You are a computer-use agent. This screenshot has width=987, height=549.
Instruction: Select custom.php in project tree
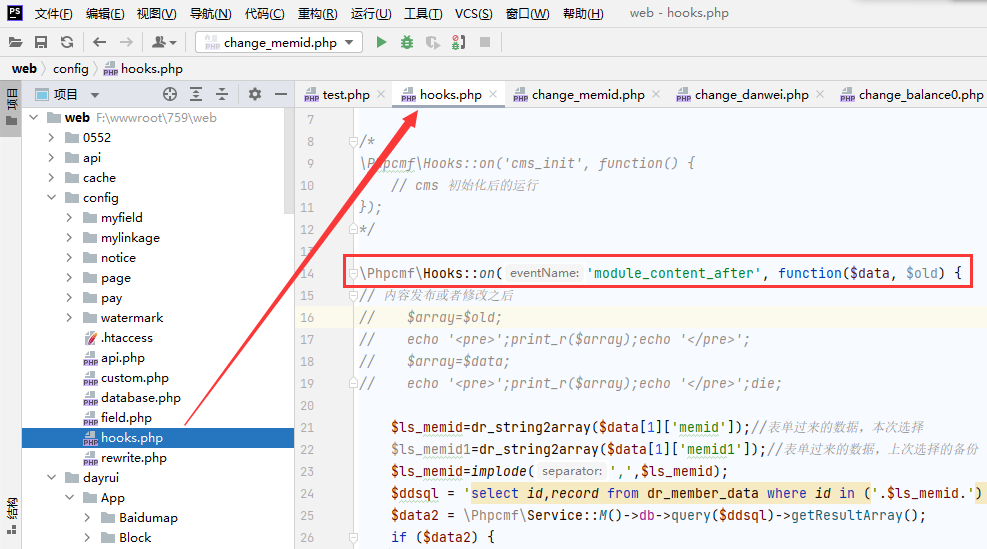(135, 378)
